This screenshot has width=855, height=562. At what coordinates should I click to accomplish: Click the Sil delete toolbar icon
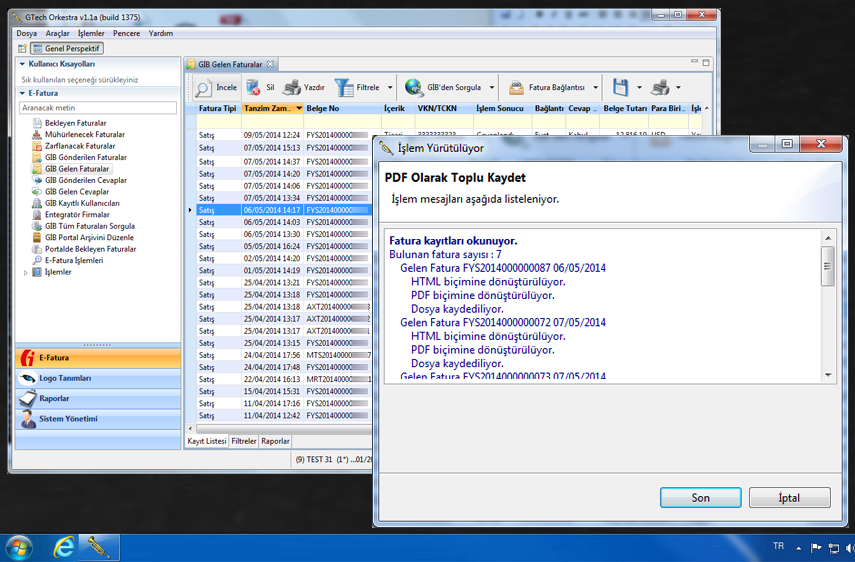(x=253, y=87)
